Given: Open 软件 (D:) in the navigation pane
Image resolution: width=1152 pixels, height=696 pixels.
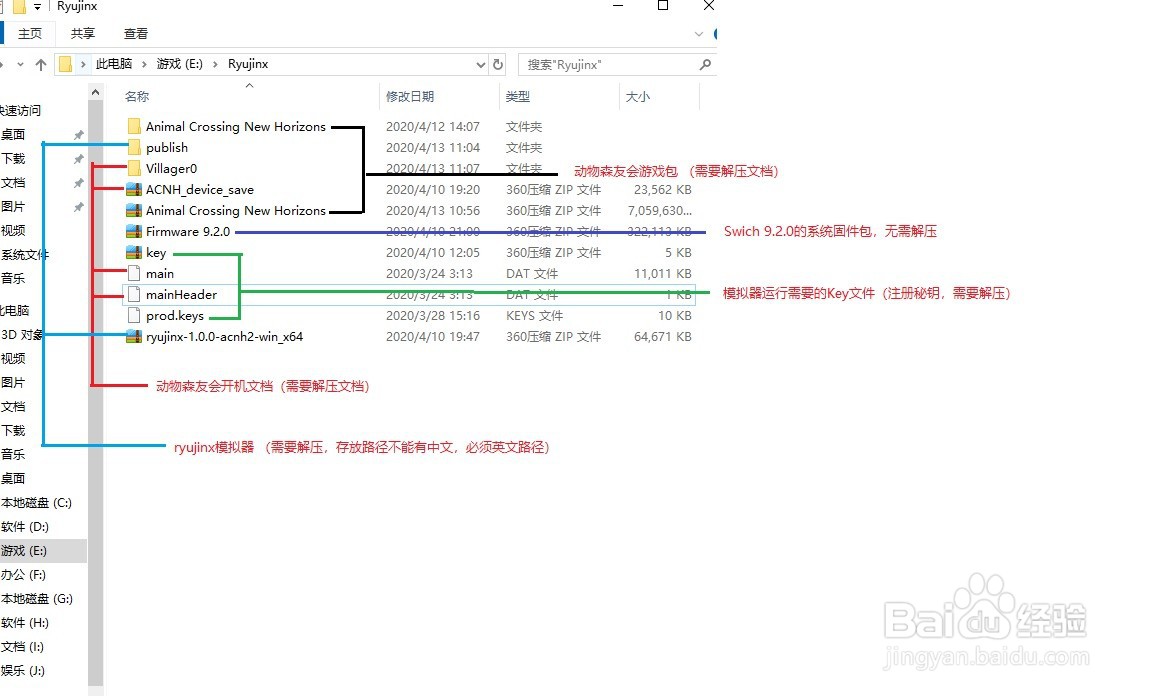Looking at the screenshot, I should [x=25, y=527].
